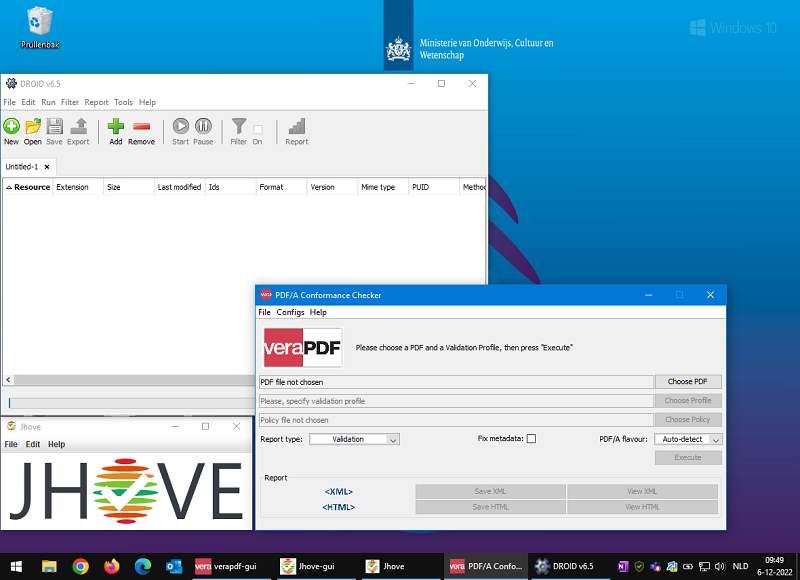Add resources with the green plus icon
The image size is (800, 580).
(x=116, y=131)
